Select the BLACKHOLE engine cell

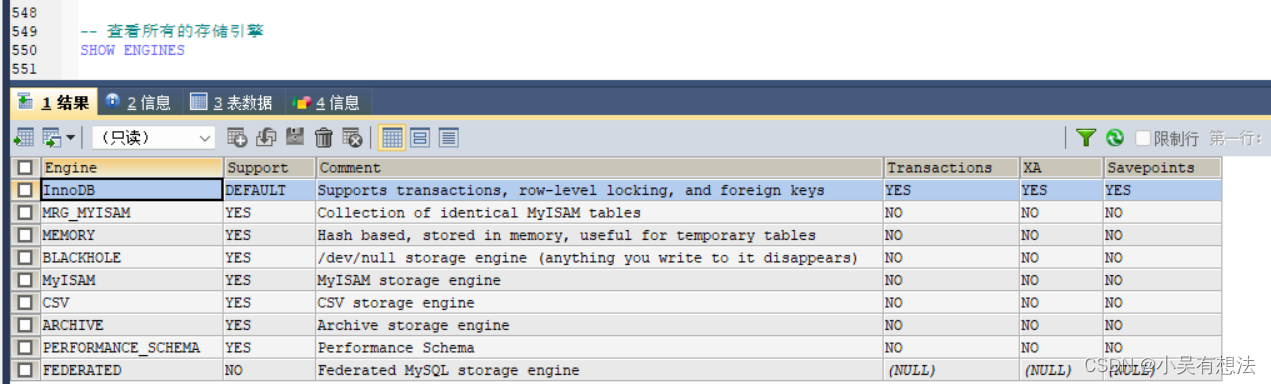point(131,258)
